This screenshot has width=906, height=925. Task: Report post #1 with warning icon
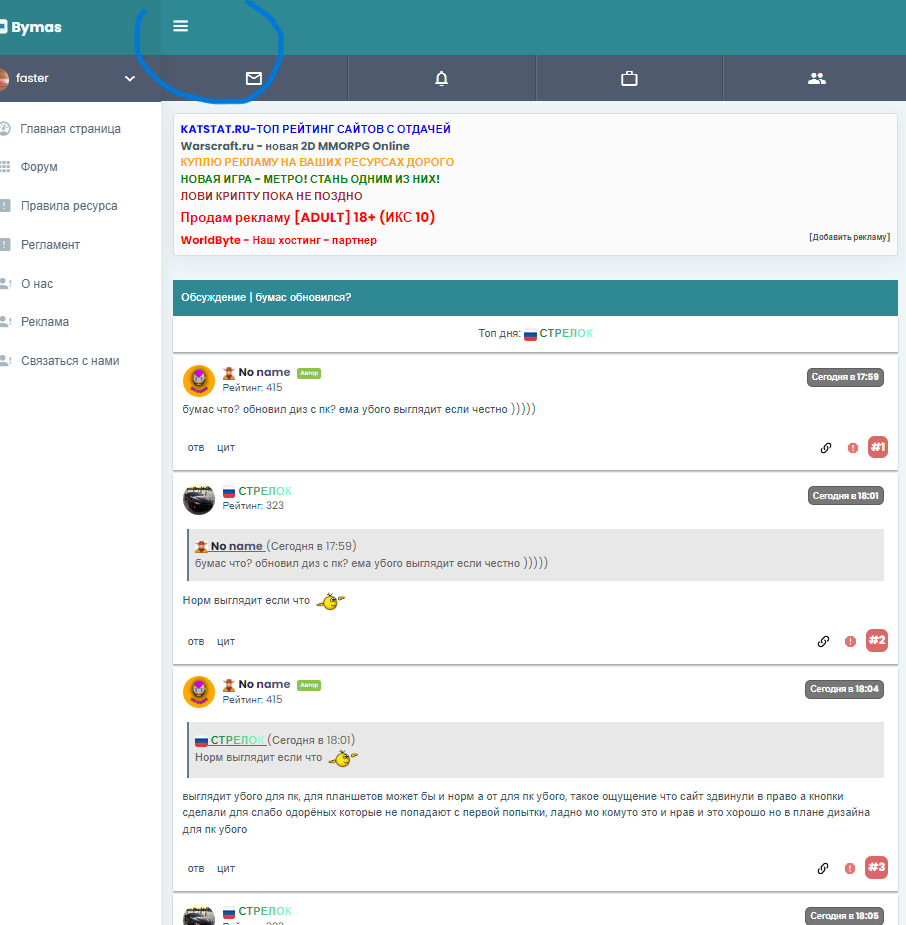point(852,448)
